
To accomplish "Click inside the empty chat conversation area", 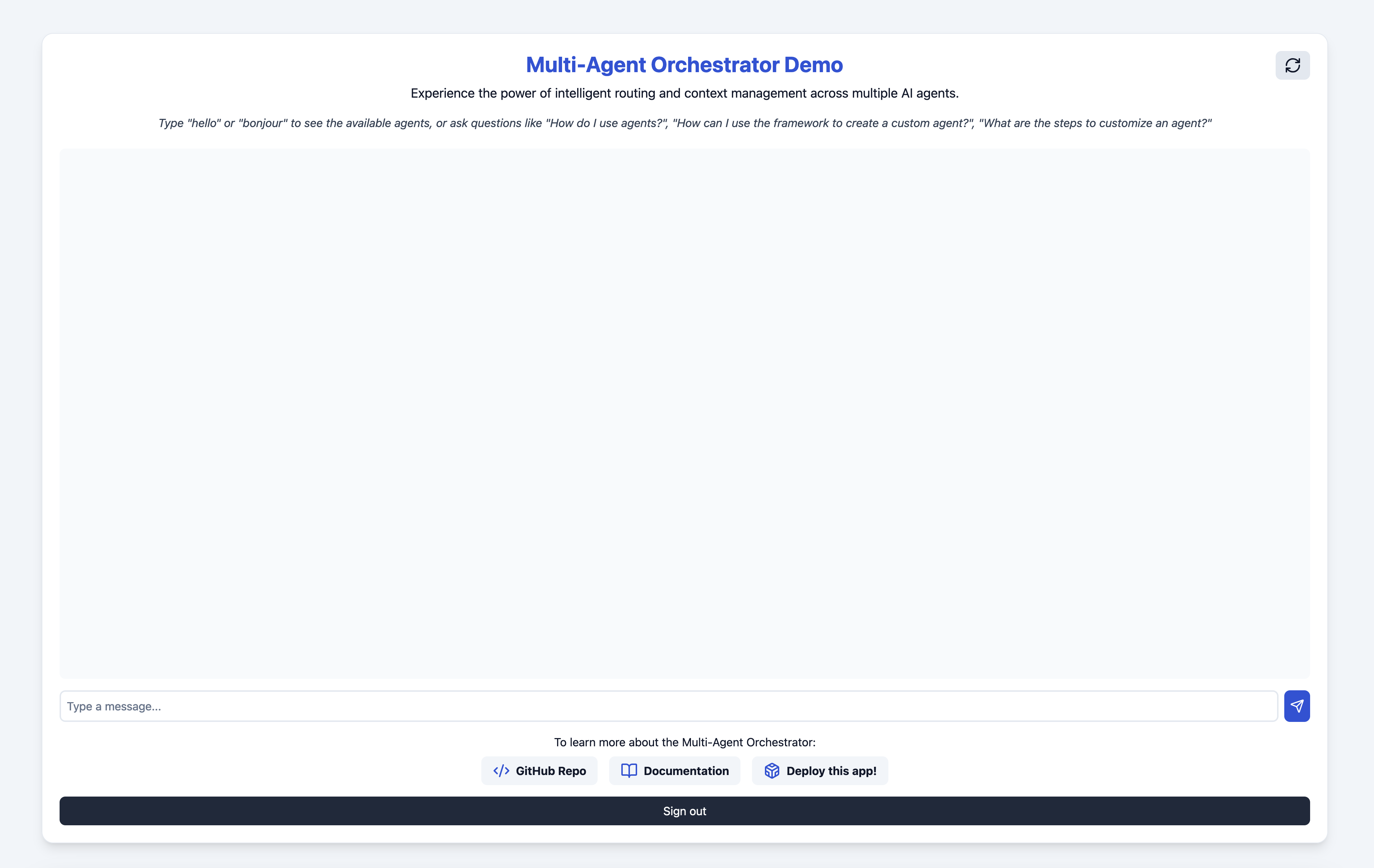I will [x=684, y=413].
